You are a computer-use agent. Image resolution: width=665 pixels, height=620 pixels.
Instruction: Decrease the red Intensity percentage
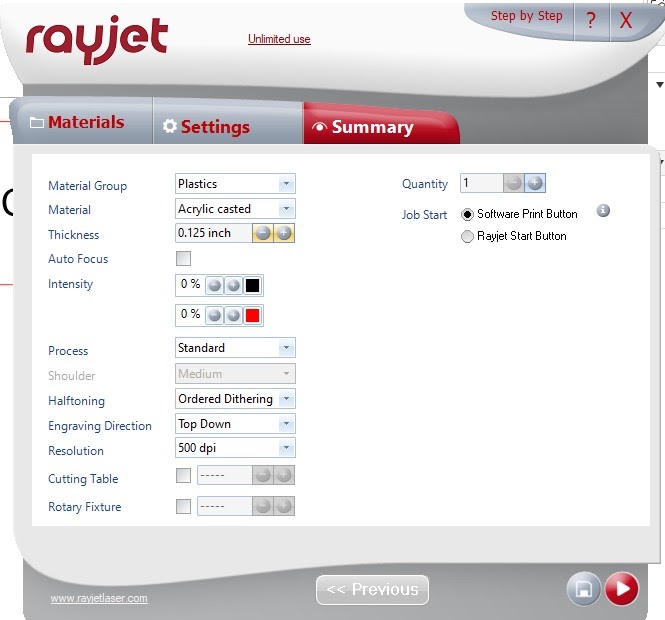[x=214, y=315]
